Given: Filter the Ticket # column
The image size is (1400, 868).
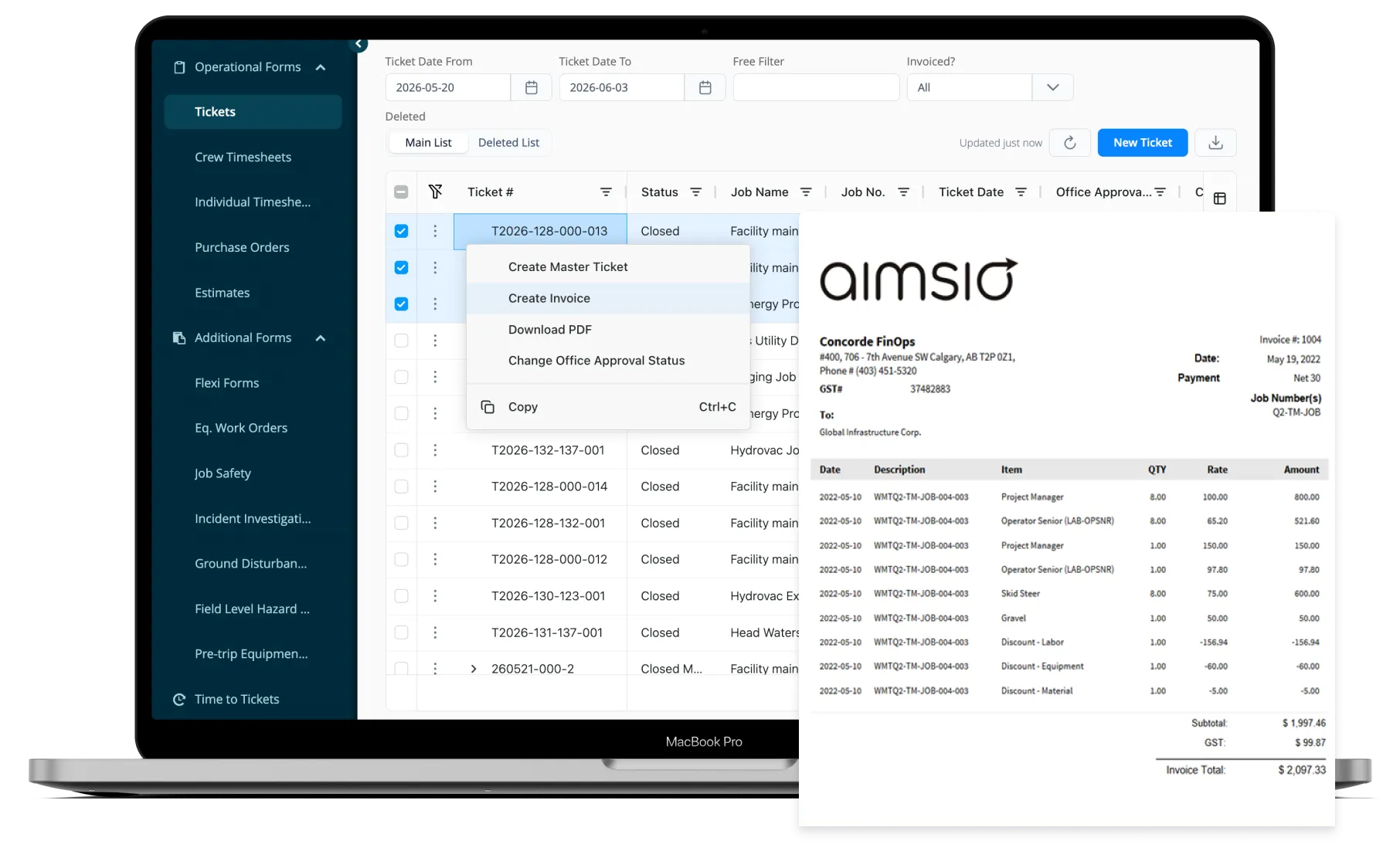Looking at the screenshot, I should (606, 192).
